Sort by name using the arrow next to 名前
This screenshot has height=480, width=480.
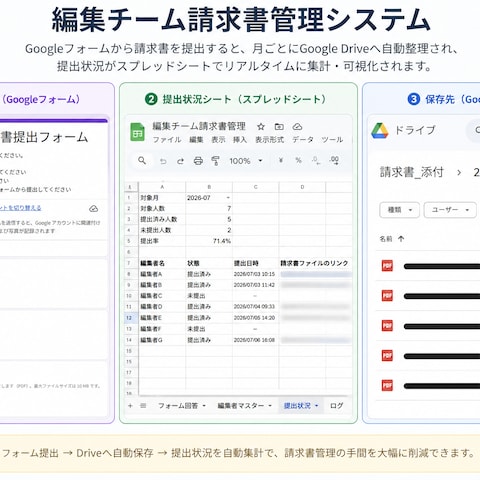401,239
